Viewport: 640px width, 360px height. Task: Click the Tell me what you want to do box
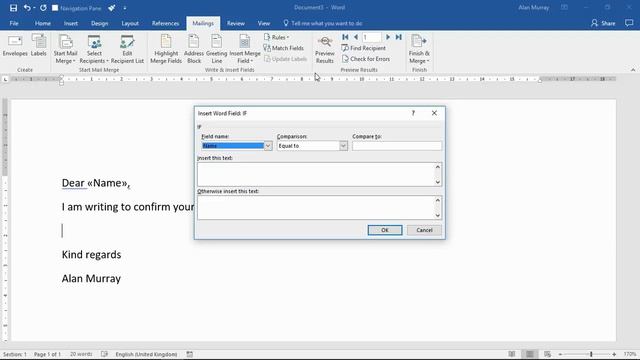pos(323,23)
